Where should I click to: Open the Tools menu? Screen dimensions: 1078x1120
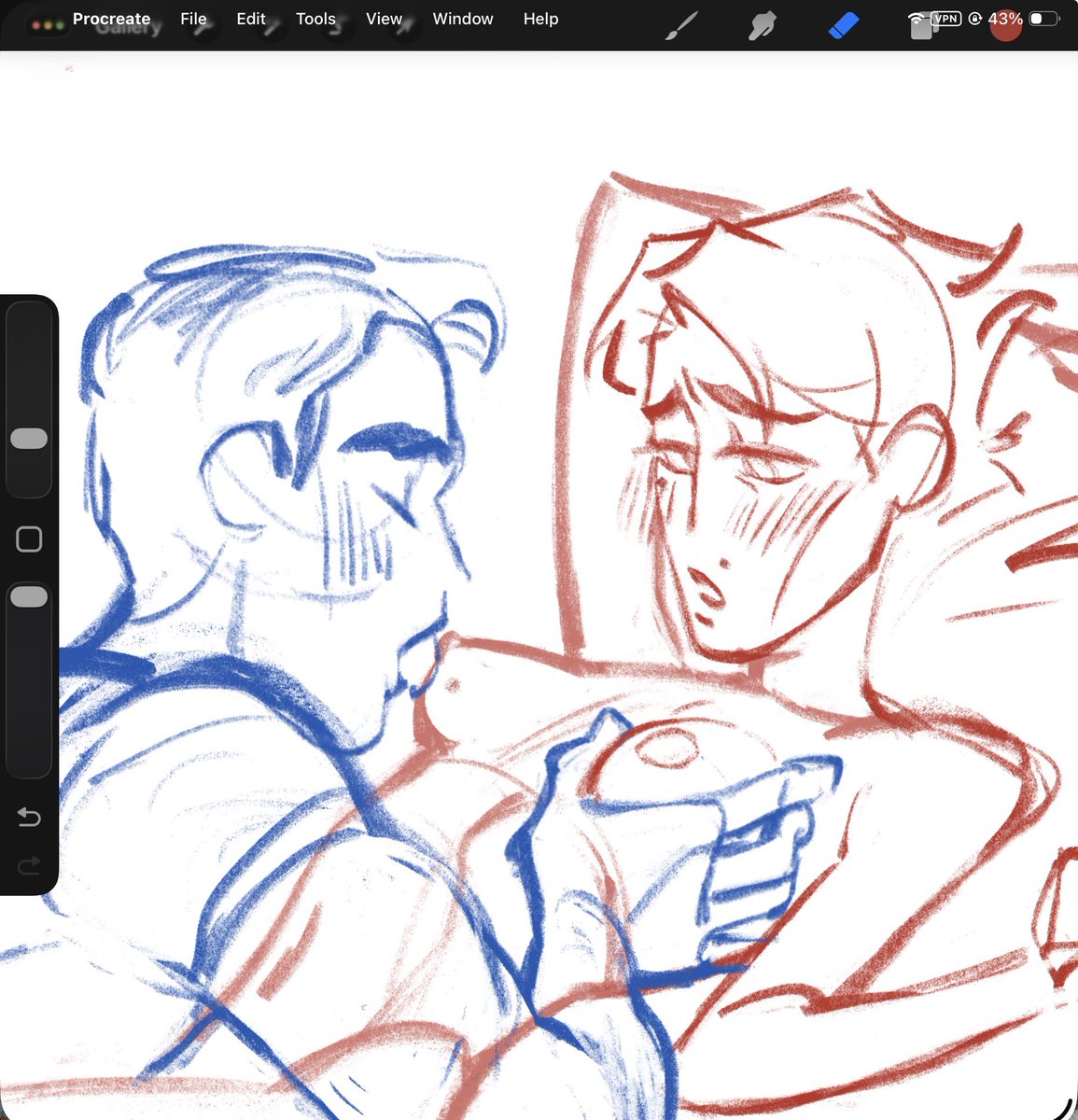315,19
